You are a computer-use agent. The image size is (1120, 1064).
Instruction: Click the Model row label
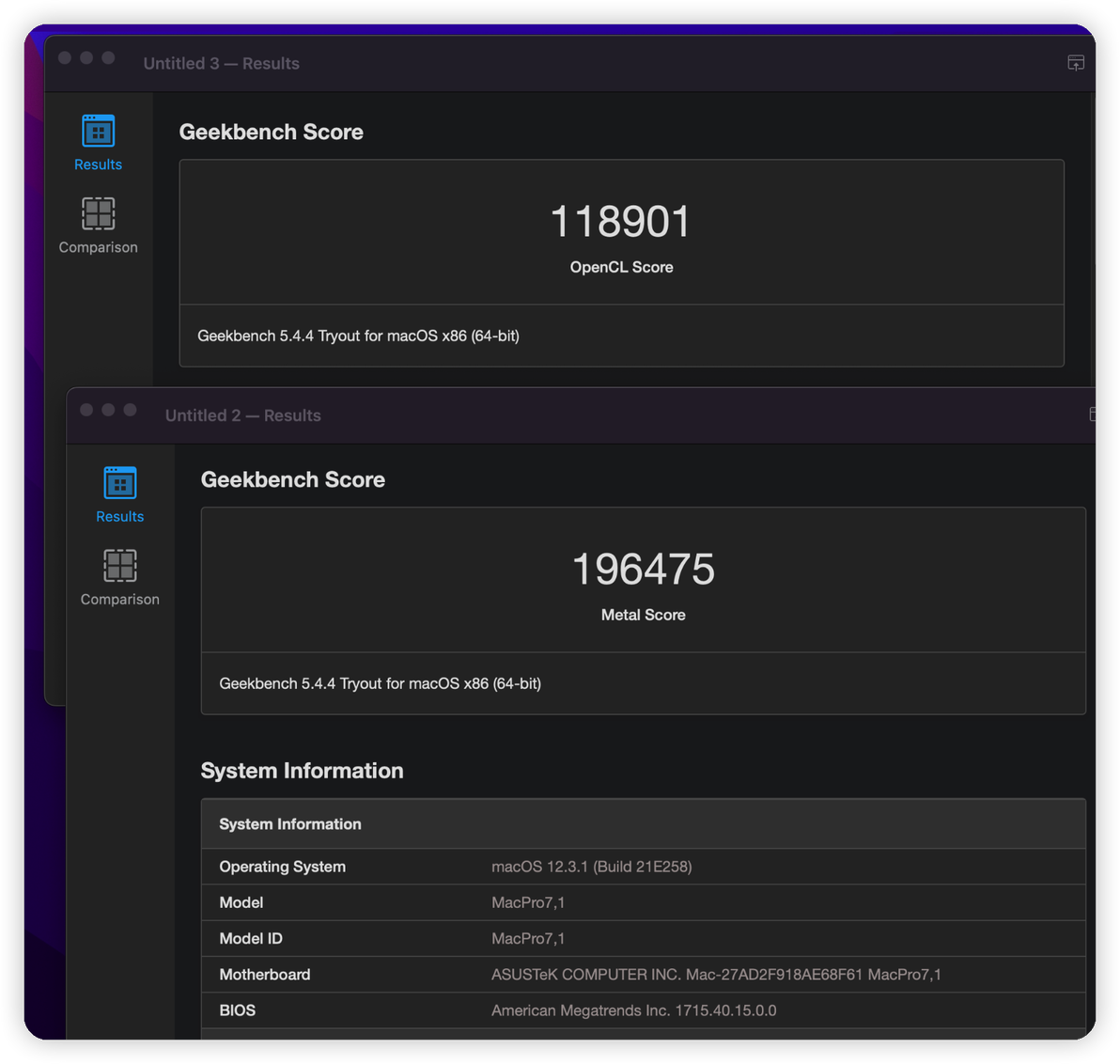pos(241,902)
